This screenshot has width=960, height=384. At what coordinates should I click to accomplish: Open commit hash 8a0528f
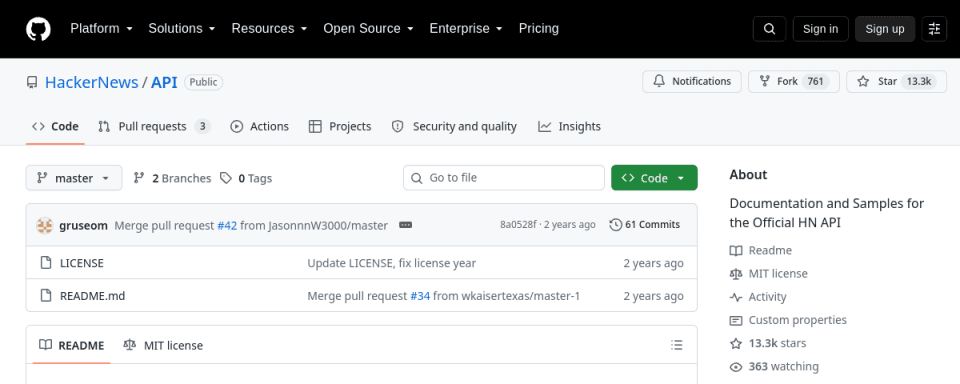(x=518, y=225)
